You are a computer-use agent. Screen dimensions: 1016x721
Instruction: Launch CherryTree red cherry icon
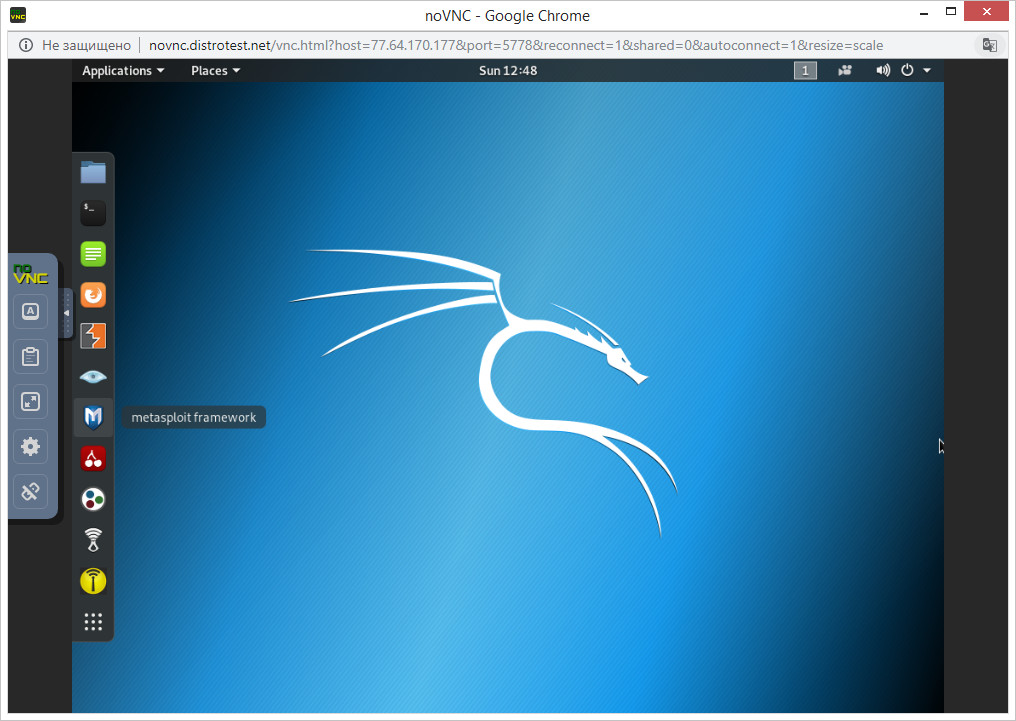coord(93,458)
